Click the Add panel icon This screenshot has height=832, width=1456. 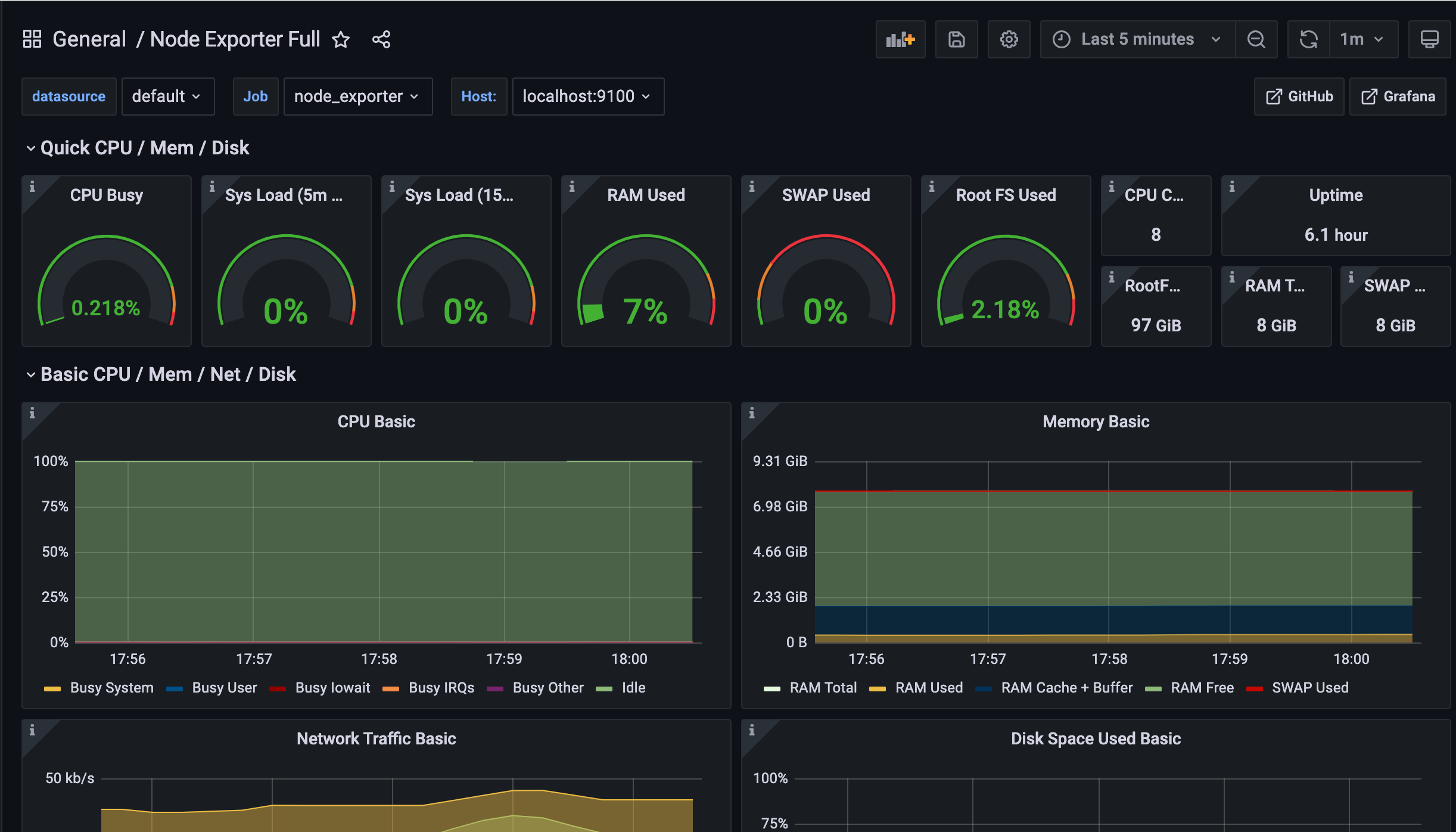tap(900, 39)
